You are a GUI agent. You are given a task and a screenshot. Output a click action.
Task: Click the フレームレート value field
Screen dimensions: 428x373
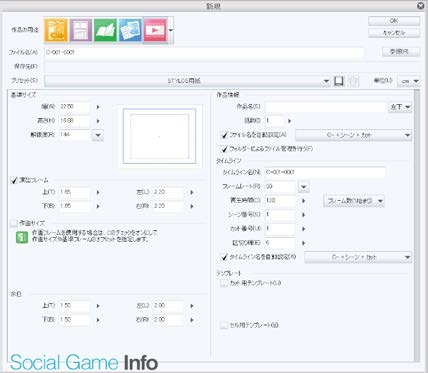coord(280,187)
